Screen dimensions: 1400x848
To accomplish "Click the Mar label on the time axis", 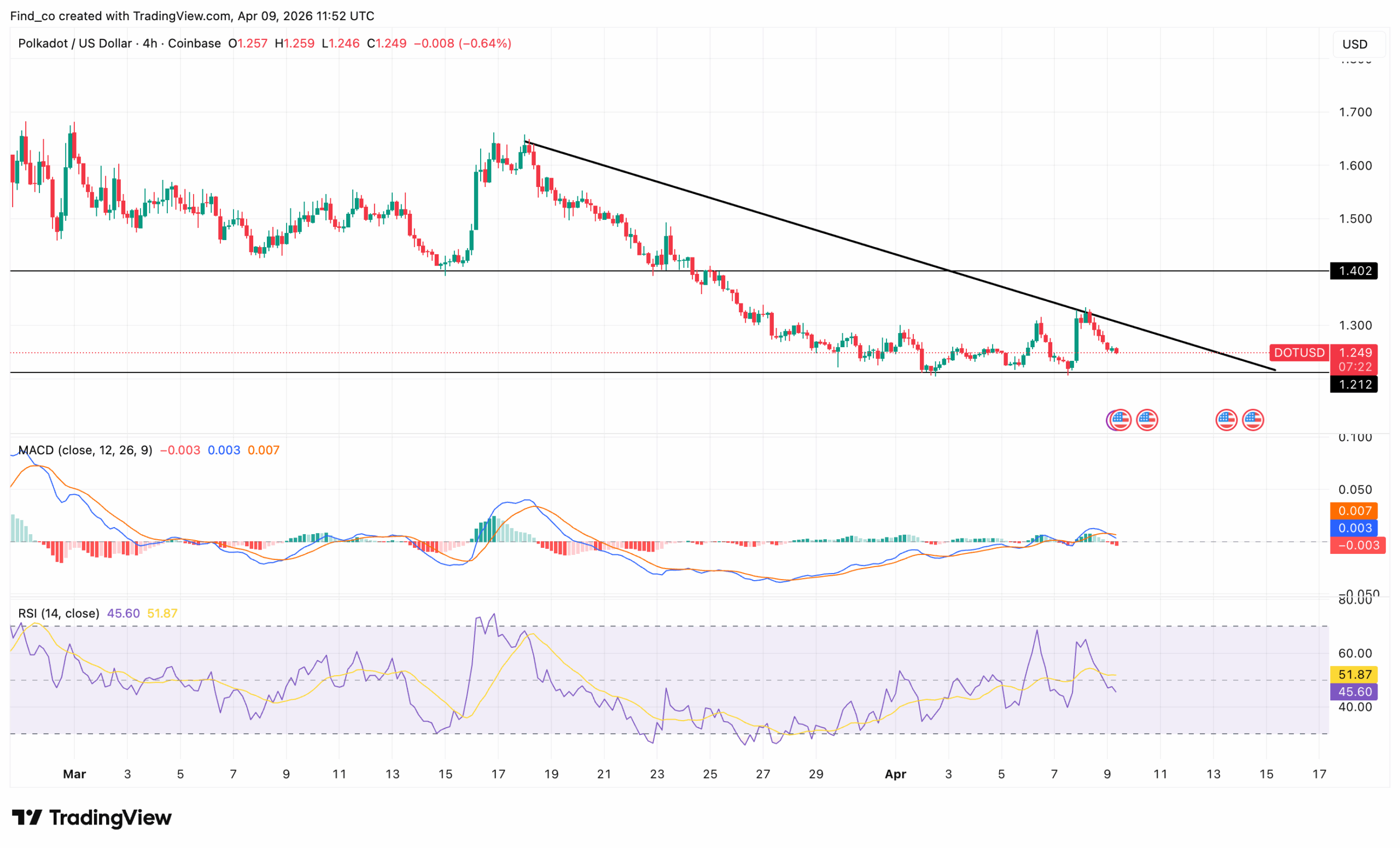I will (74, 774).
